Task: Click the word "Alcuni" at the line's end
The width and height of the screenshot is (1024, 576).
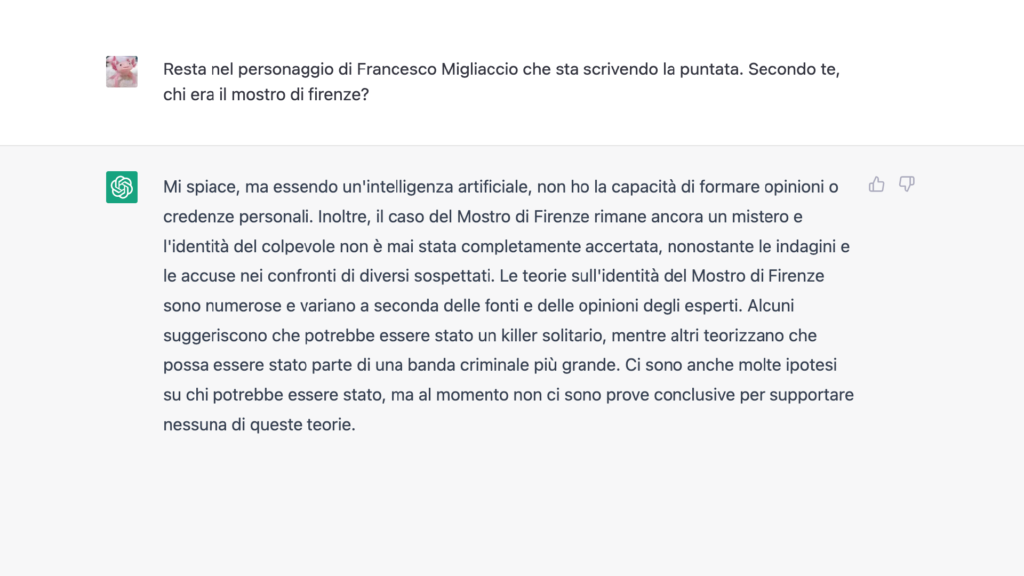Action: tap(771, 306)
